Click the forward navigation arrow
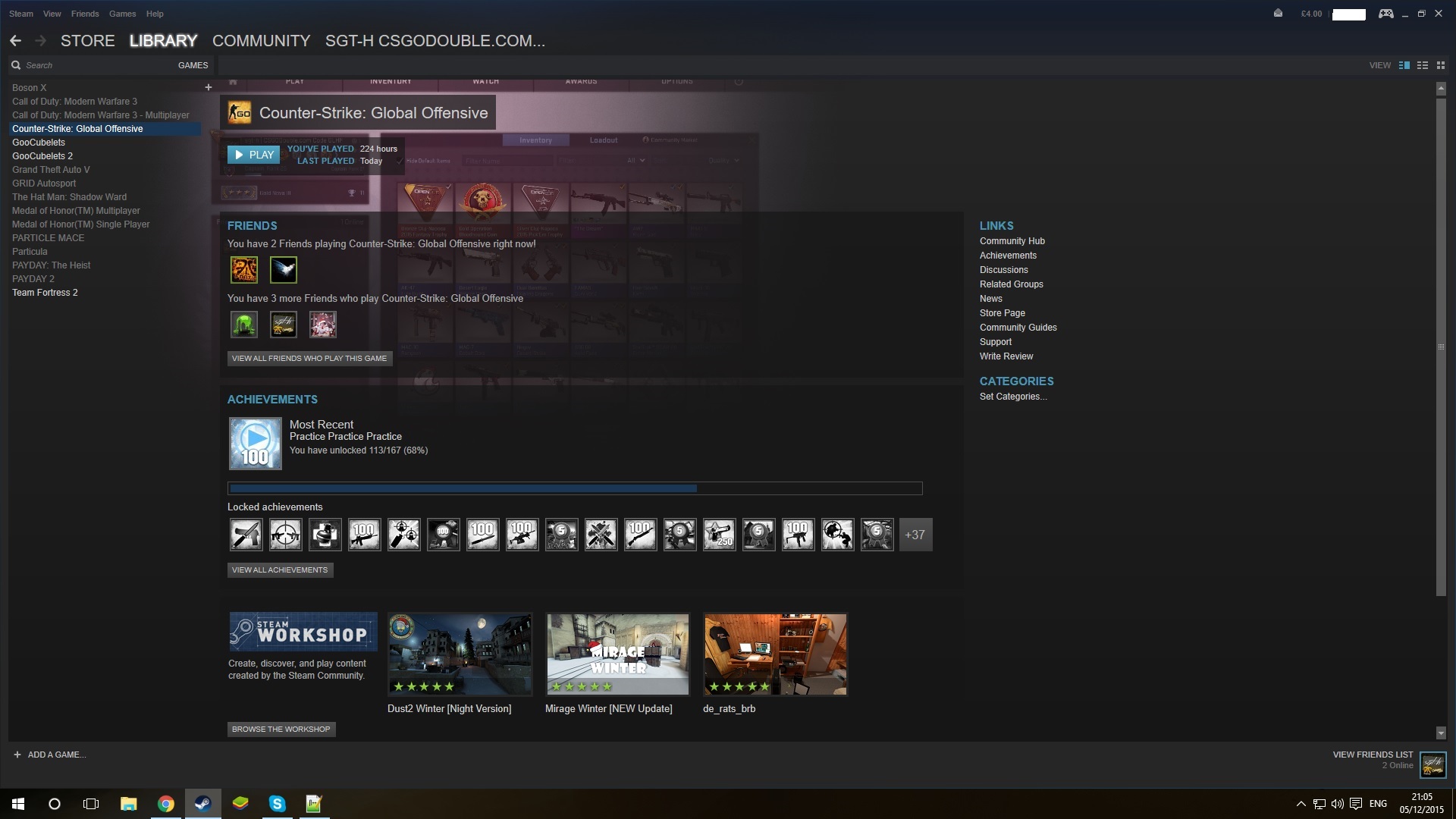 (x=41, y=41)
